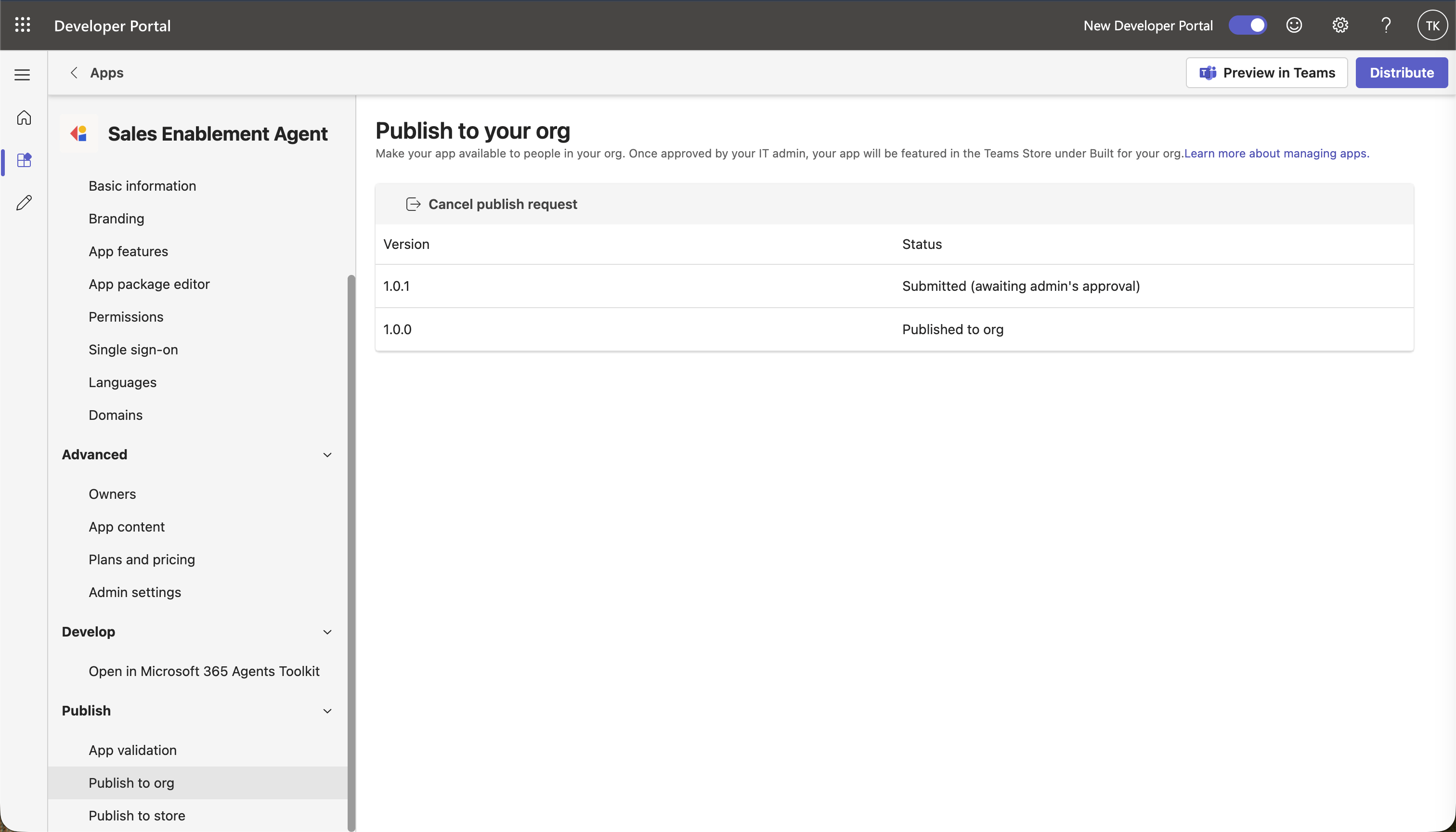Screen dimensions: 1456x832
Task: Open the App package editor
Action: pos(149,284)
